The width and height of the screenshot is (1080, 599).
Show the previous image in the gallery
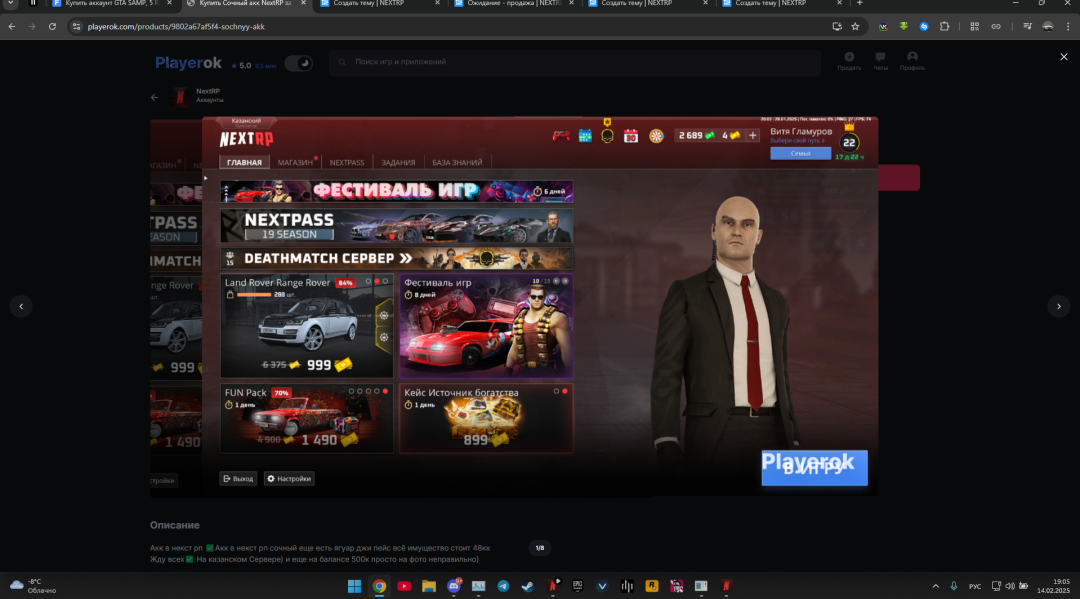21,306
